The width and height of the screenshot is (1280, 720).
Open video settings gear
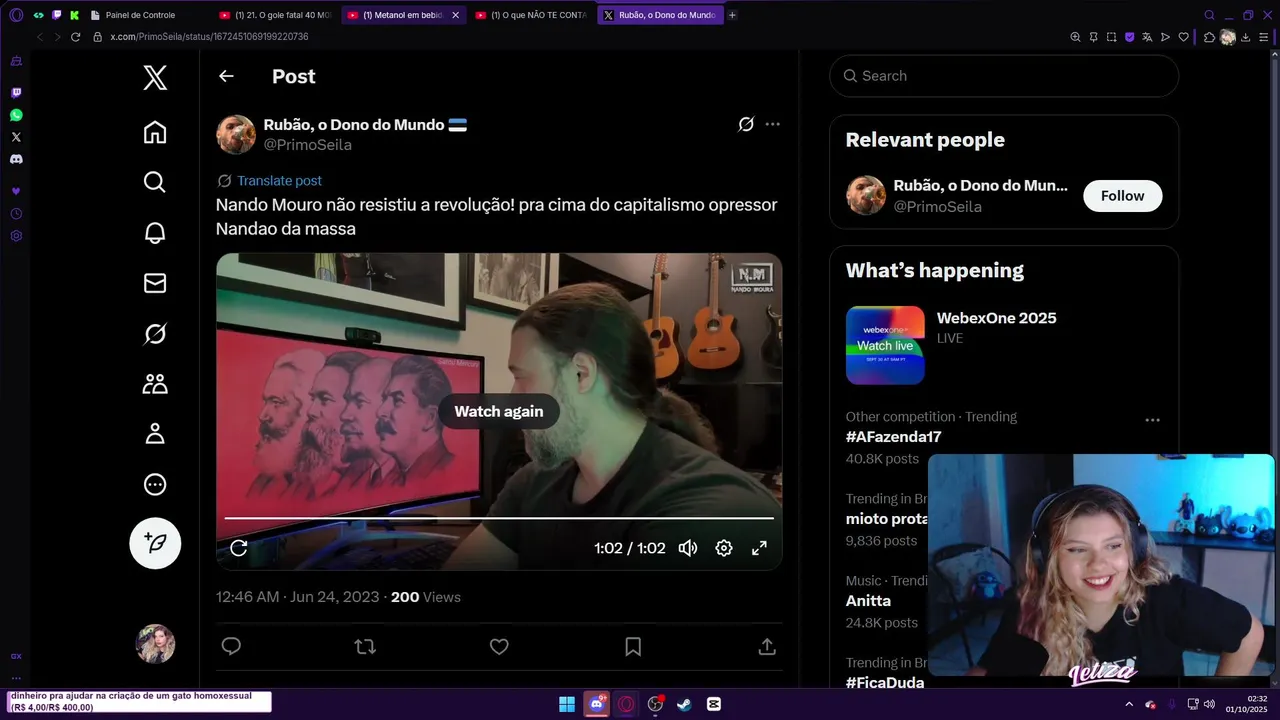click(724, 548)
